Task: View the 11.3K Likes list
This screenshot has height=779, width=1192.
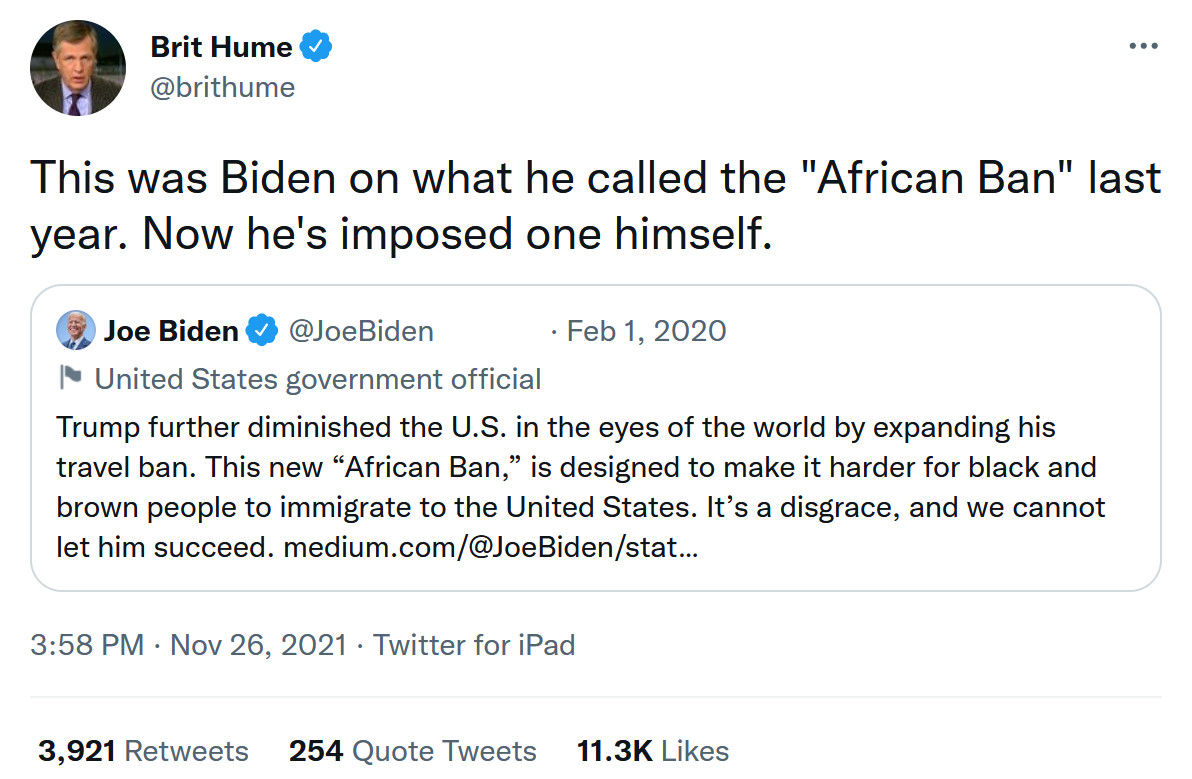Action: (x=652, y=751)
